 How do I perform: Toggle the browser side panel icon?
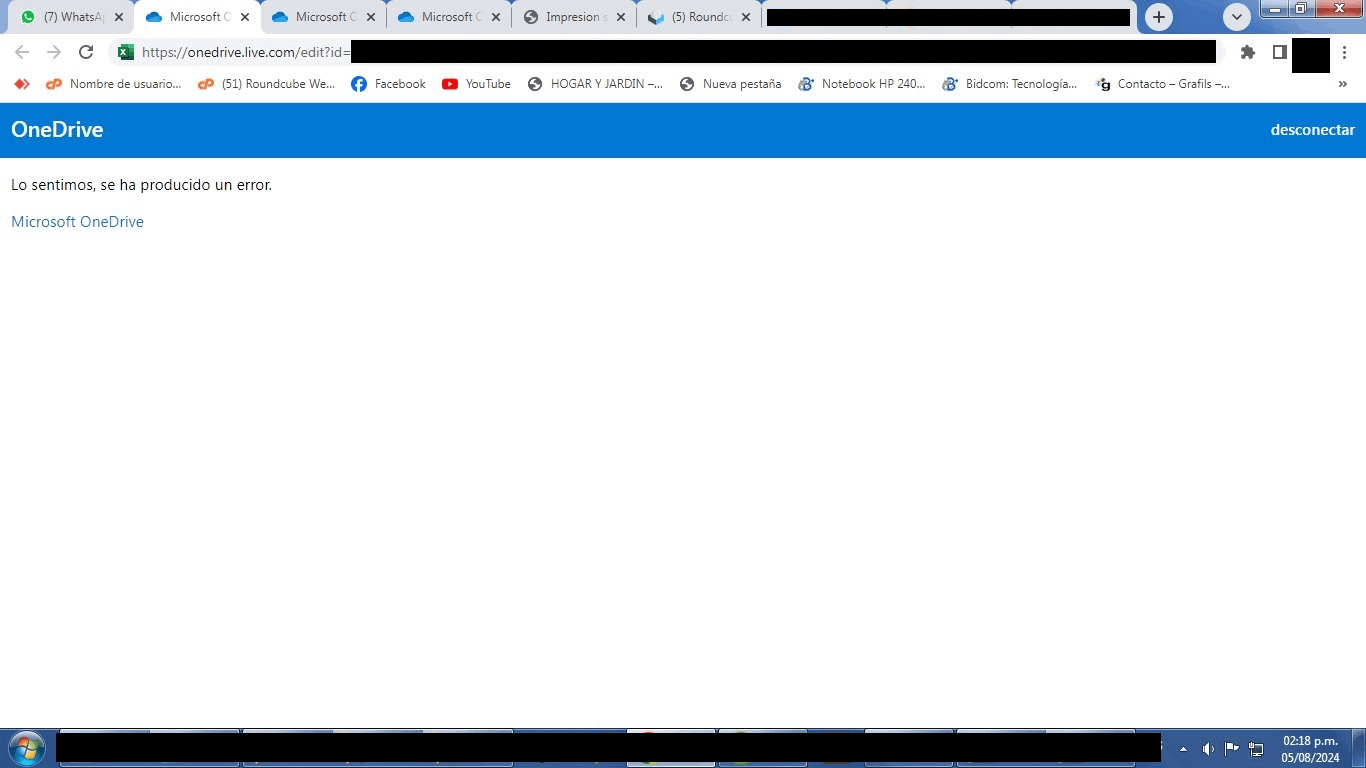point(1279,52)
